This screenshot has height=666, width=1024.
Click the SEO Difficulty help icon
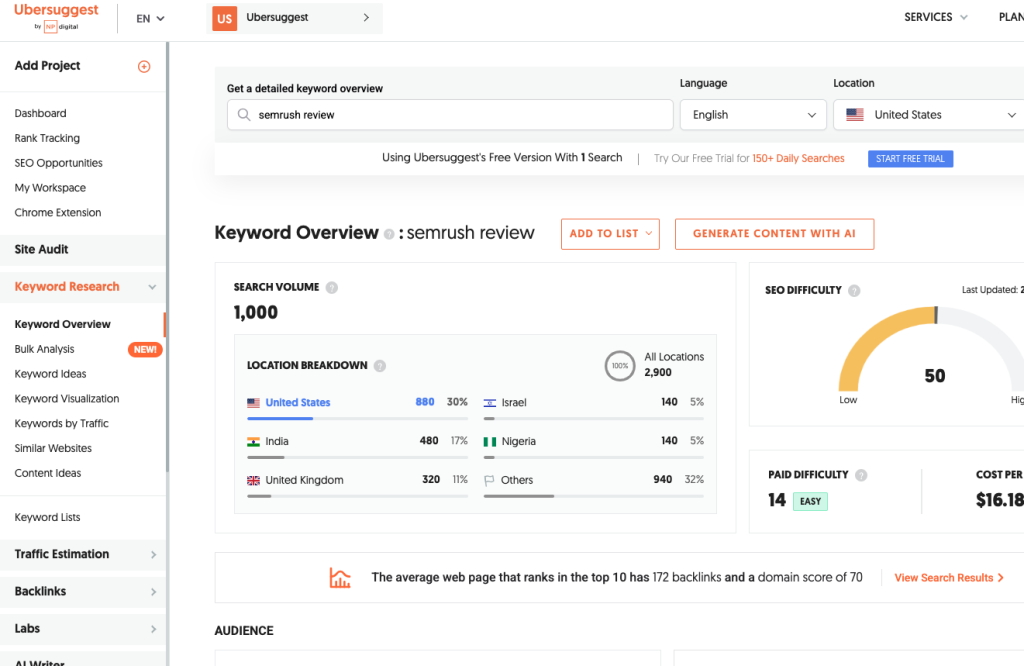[855, 290]
